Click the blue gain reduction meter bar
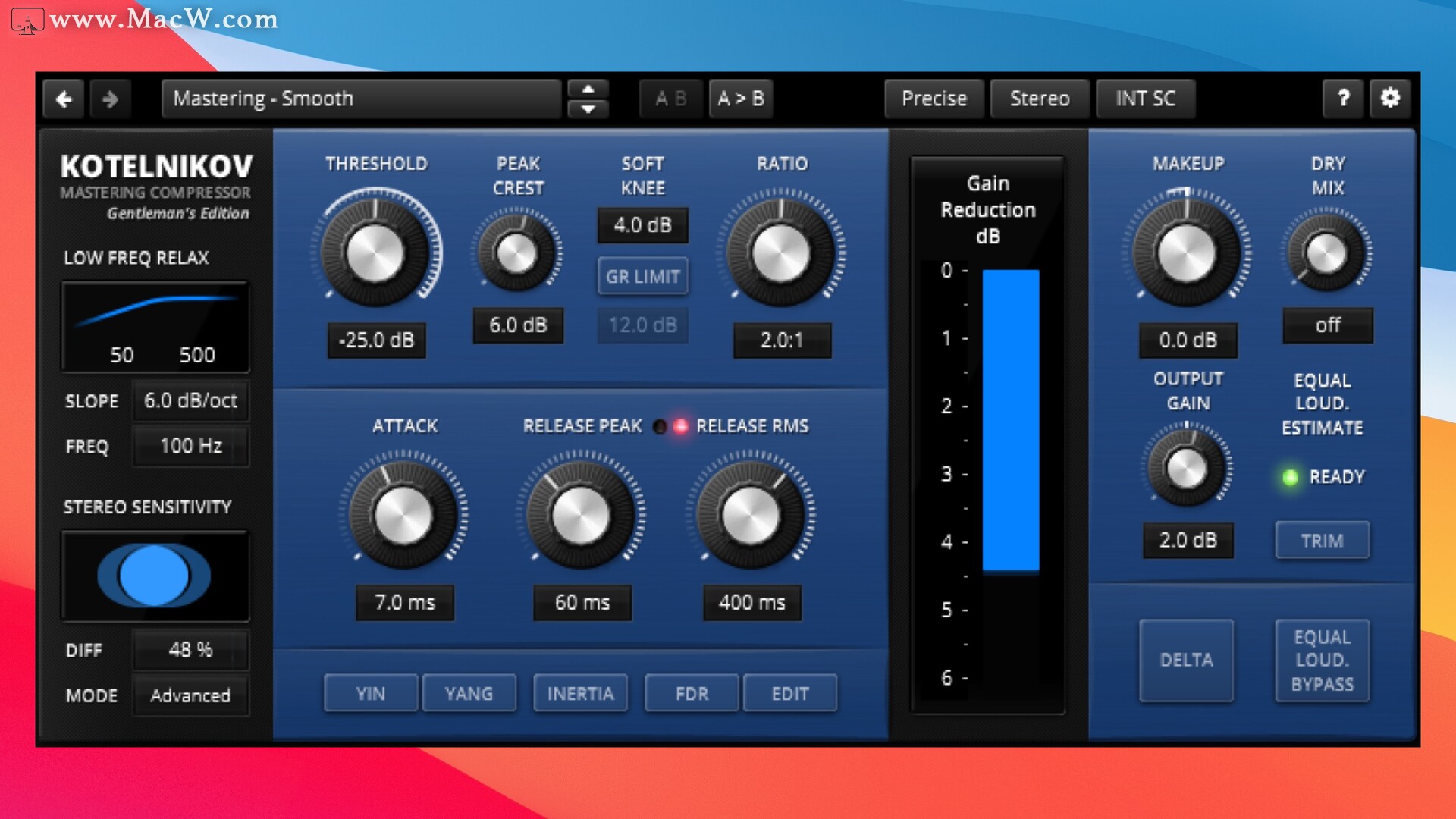This screenshot has height=819, width=1456. (1011, 419)
